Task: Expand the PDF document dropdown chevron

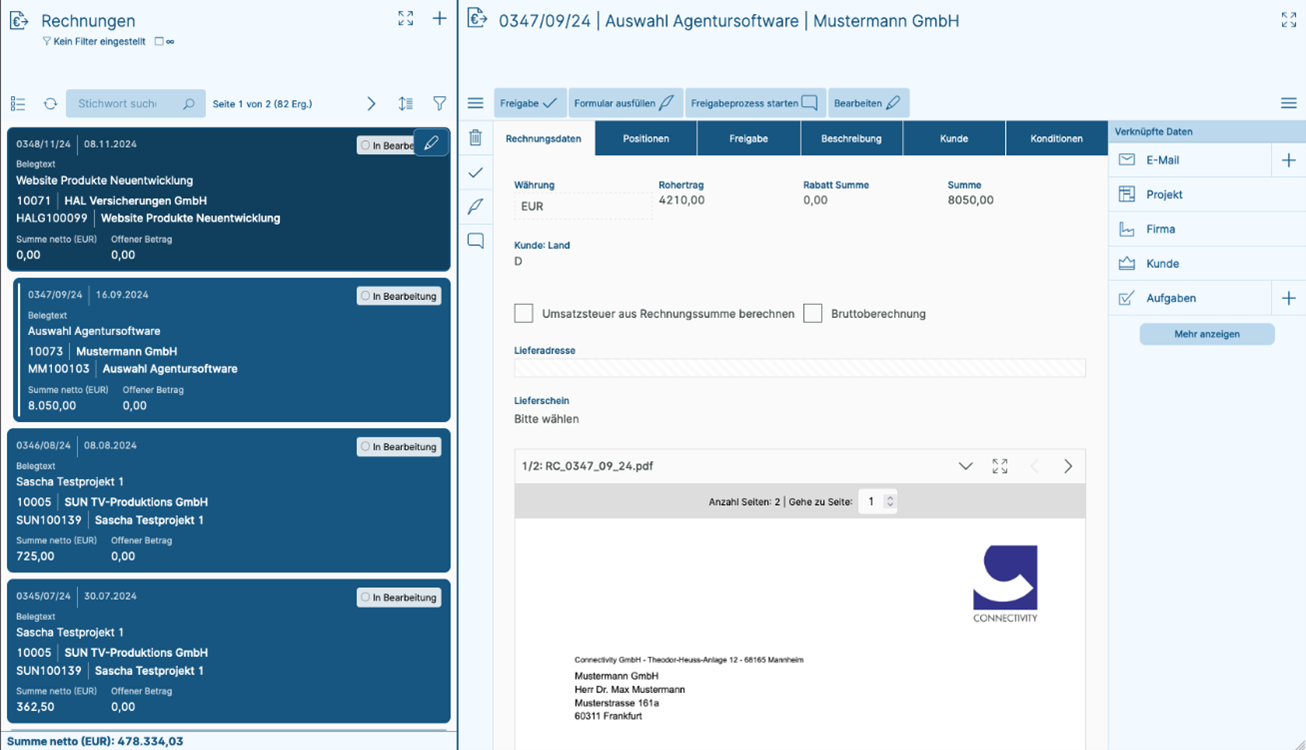Action: 965,466
